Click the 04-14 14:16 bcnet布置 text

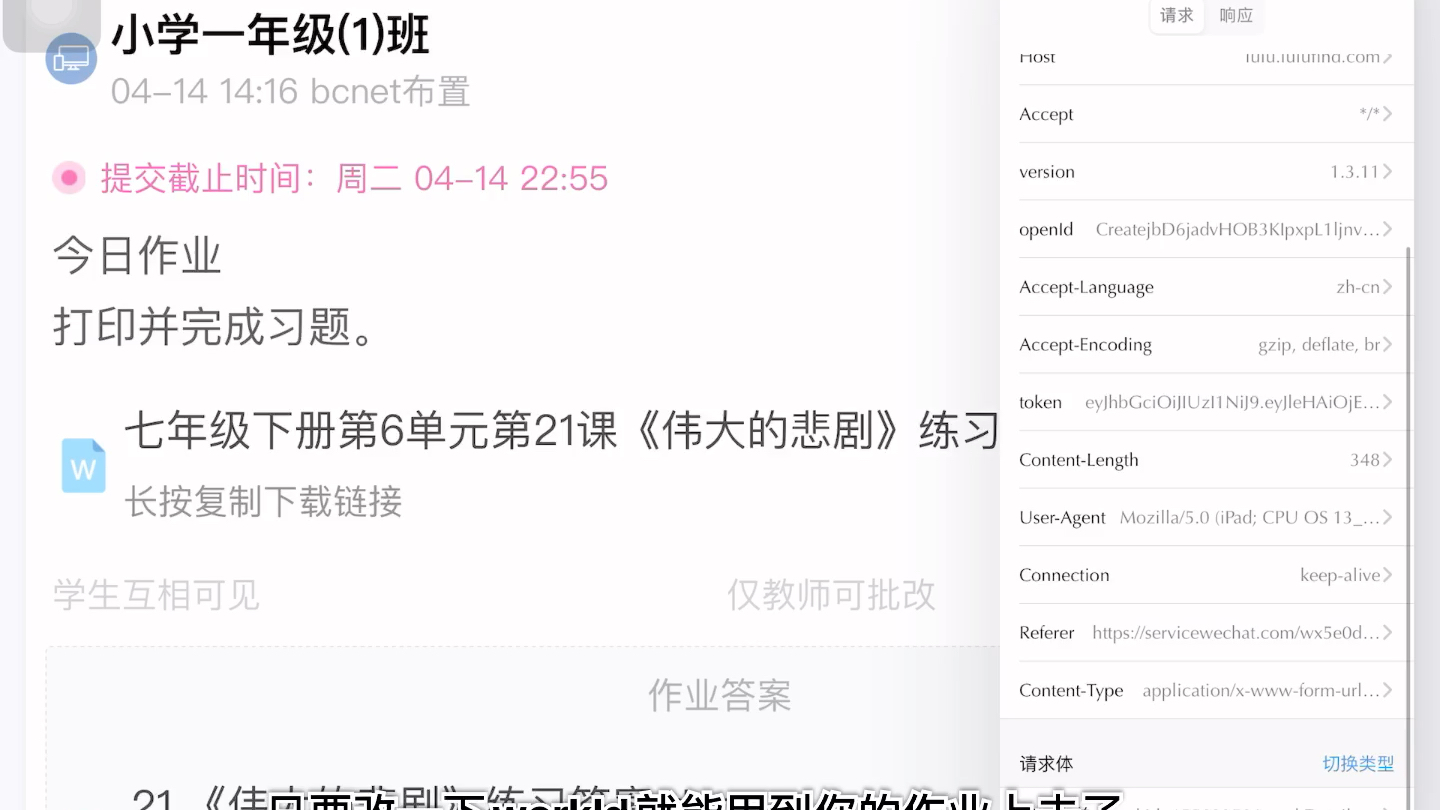pyautogui.click(x=291, y=92)
